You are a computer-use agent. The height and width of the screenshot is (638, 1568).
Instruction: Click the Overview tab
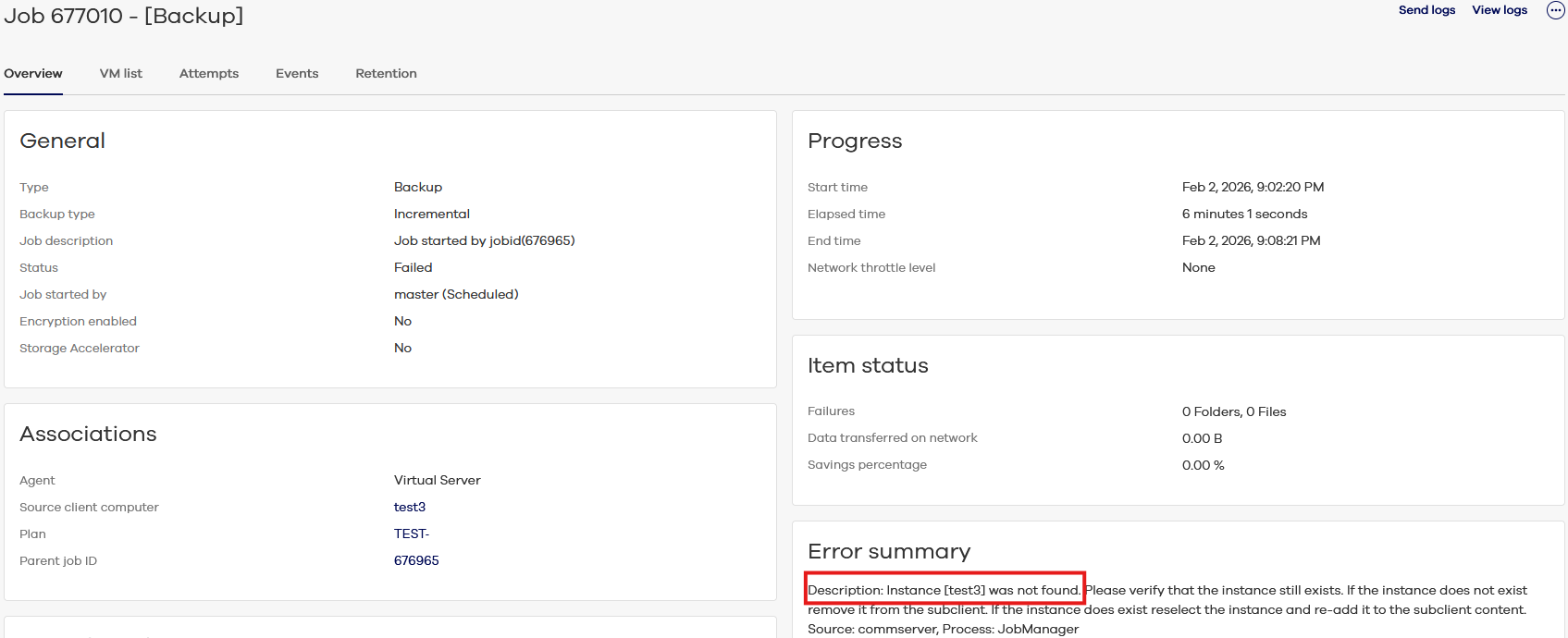click(33, 73)
